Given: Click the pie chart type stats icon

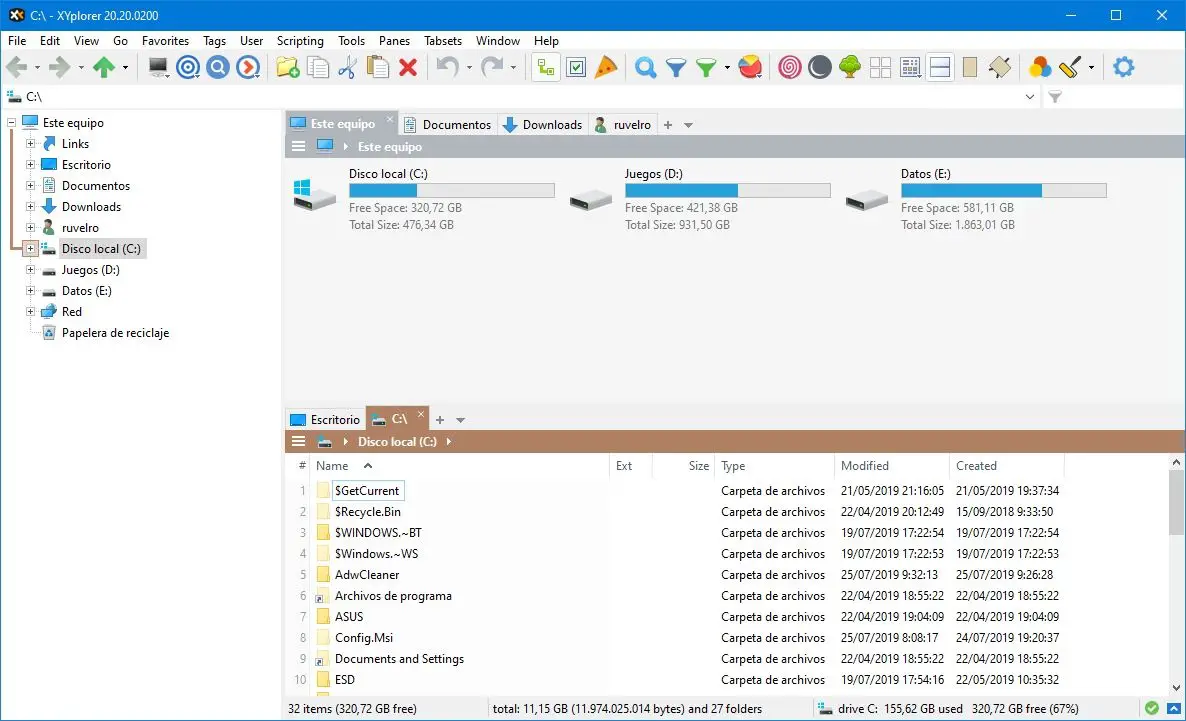Looking at the screenshot, I should [750, 67].
